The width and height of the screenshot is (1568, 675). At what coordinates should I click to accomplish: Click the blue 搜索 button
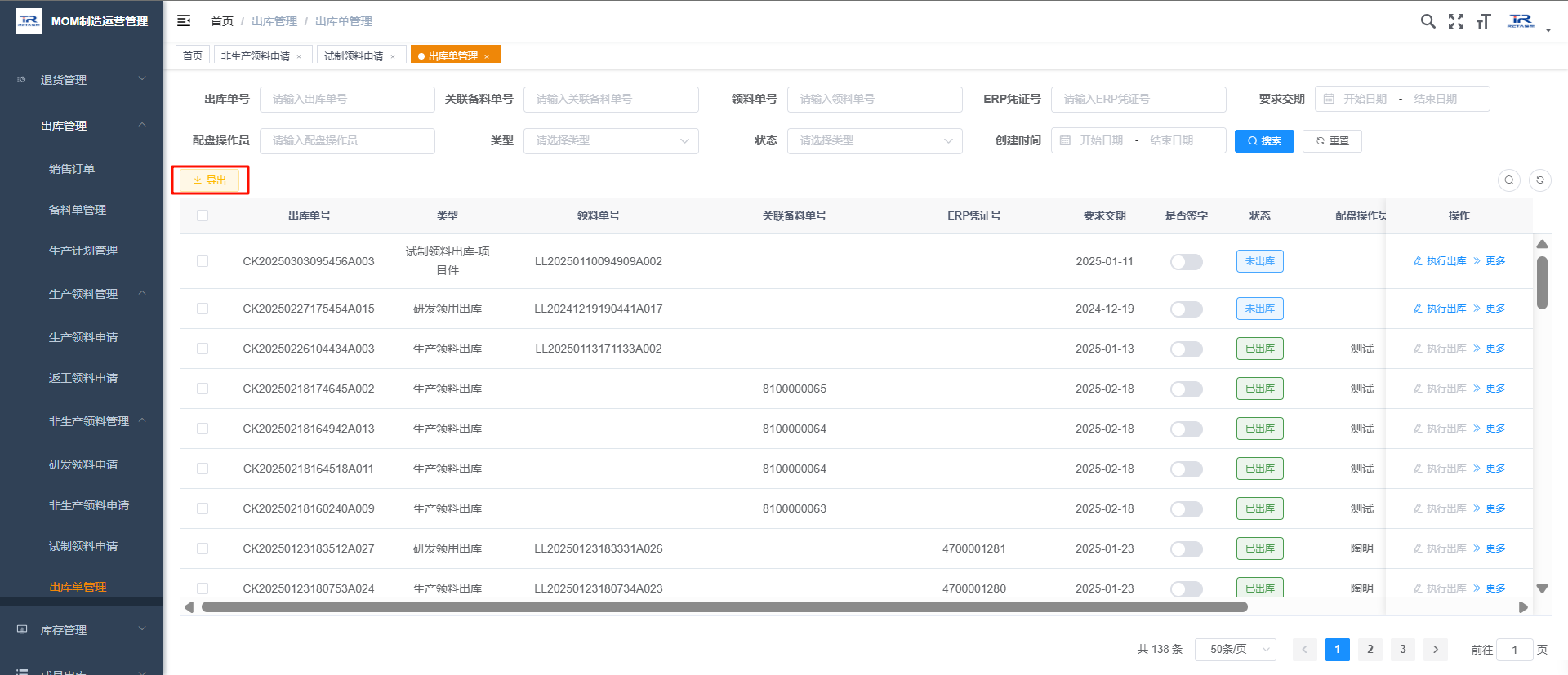[1264, 140]
